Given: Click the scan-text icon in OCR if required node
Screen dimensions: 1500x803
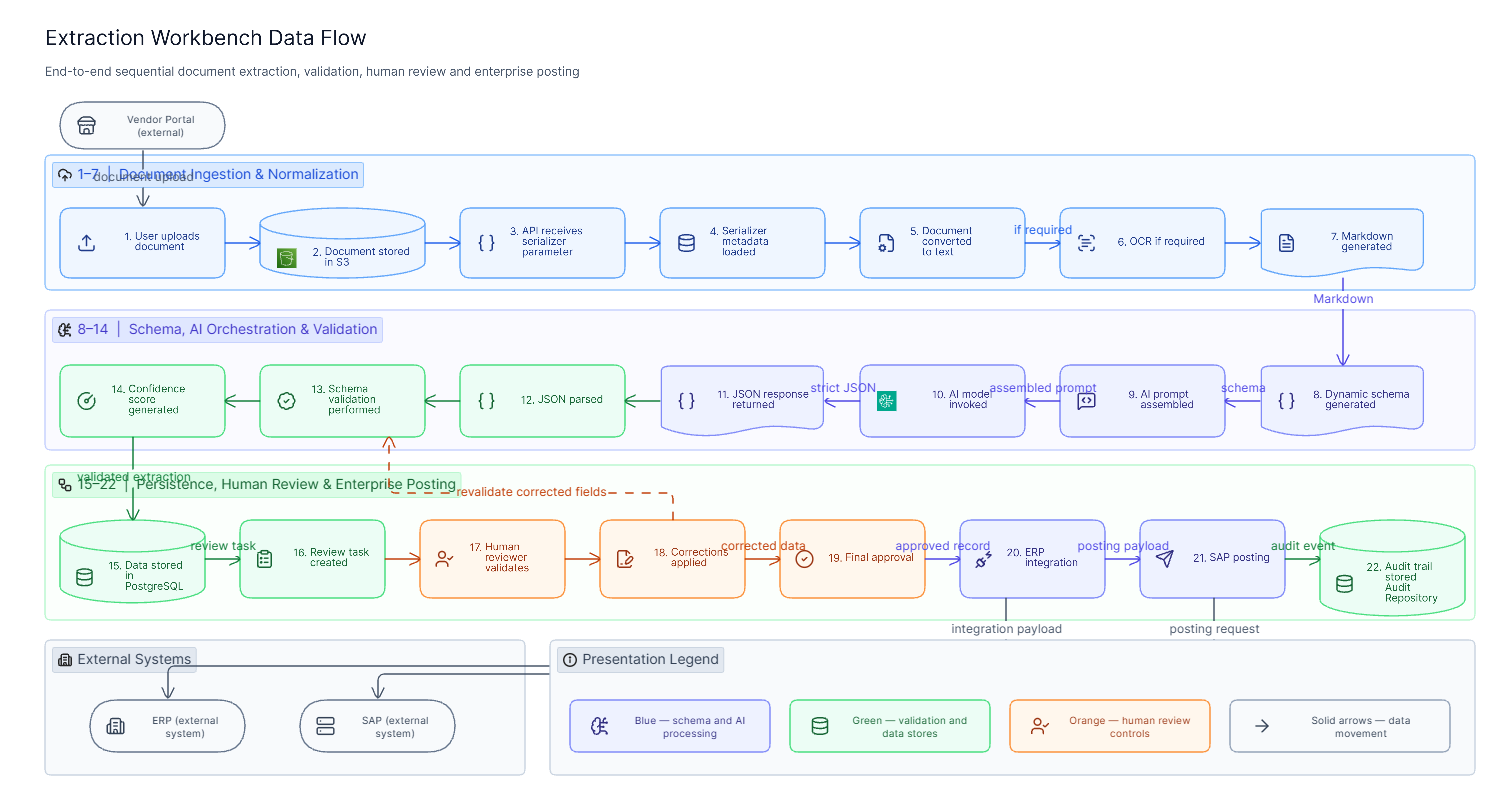Looking at the screenshot, I should (x=1087, y=242).
